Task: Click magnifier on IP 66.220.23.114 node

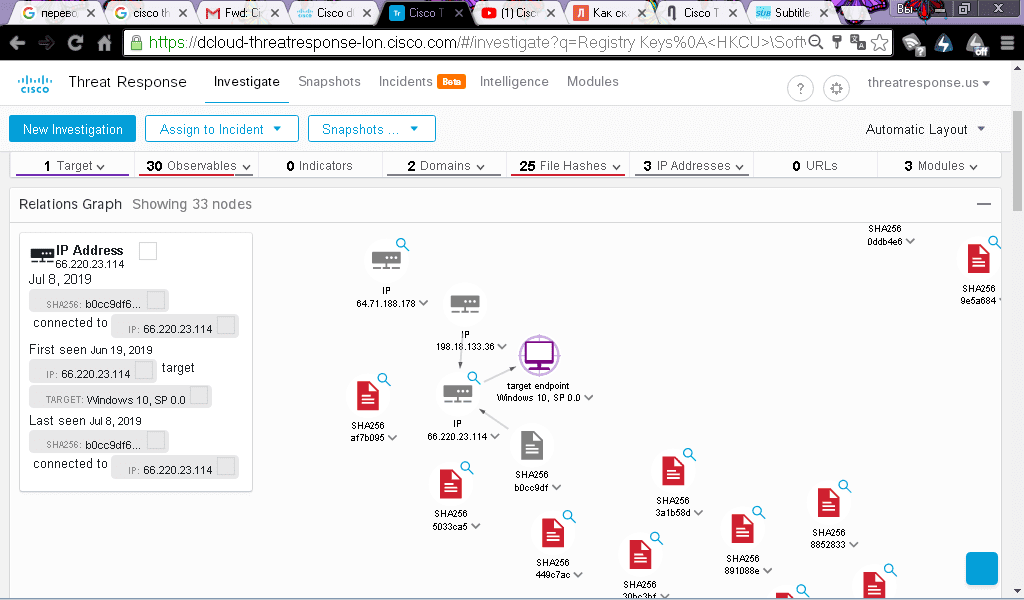Action: [474, 377]
